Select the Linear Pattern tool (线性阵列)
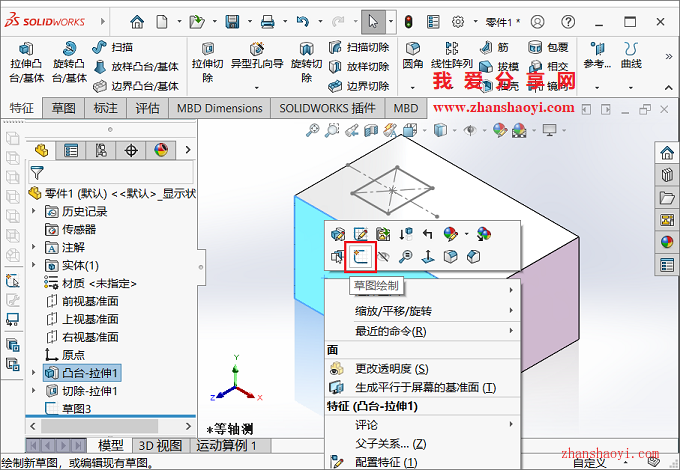 point(451,56)
